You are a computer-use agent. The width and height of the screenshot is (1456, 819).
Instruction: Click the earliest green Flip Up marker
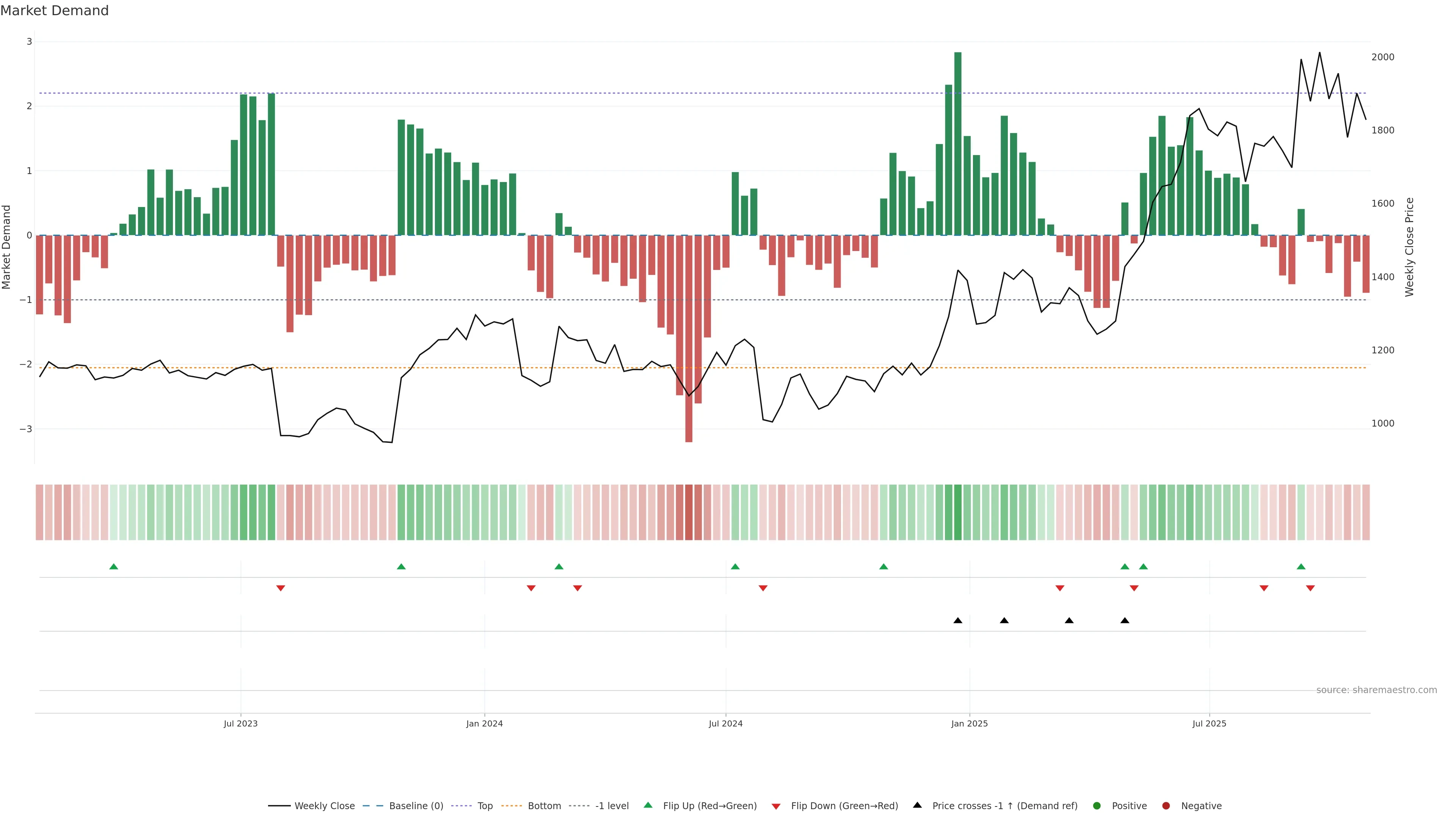pos(114,567)
